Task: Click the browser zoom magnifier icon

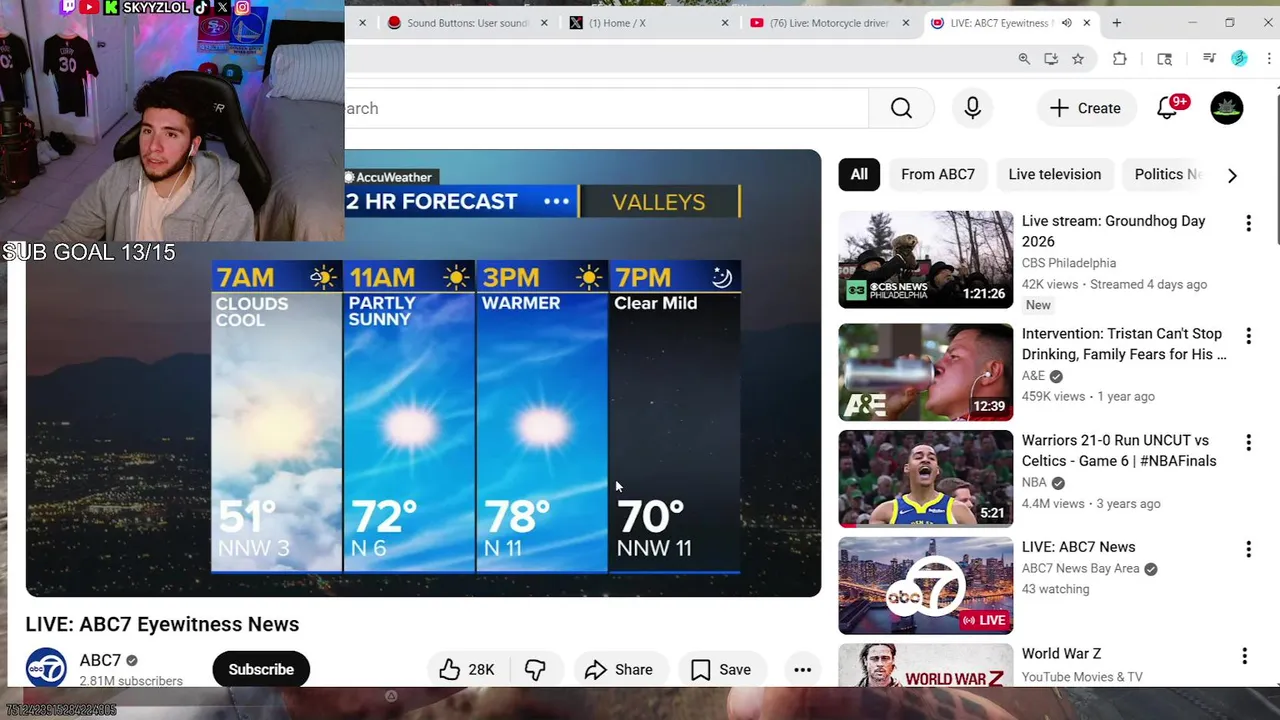Action: point(1024,59)
